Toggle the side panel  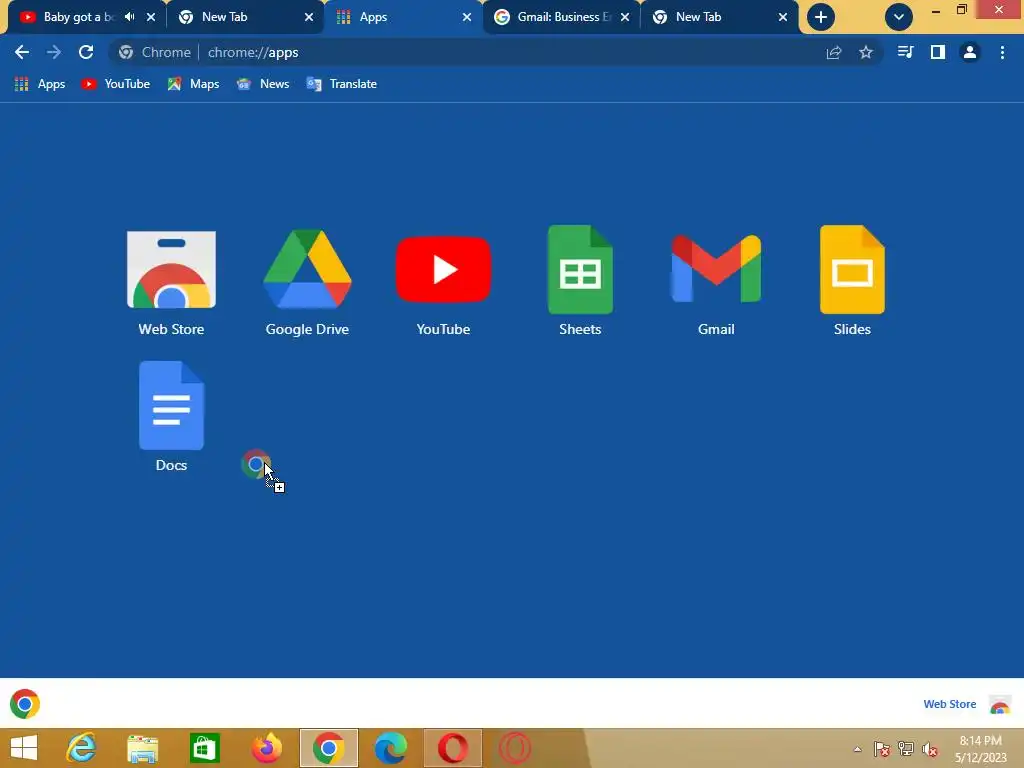coord(938,52)
